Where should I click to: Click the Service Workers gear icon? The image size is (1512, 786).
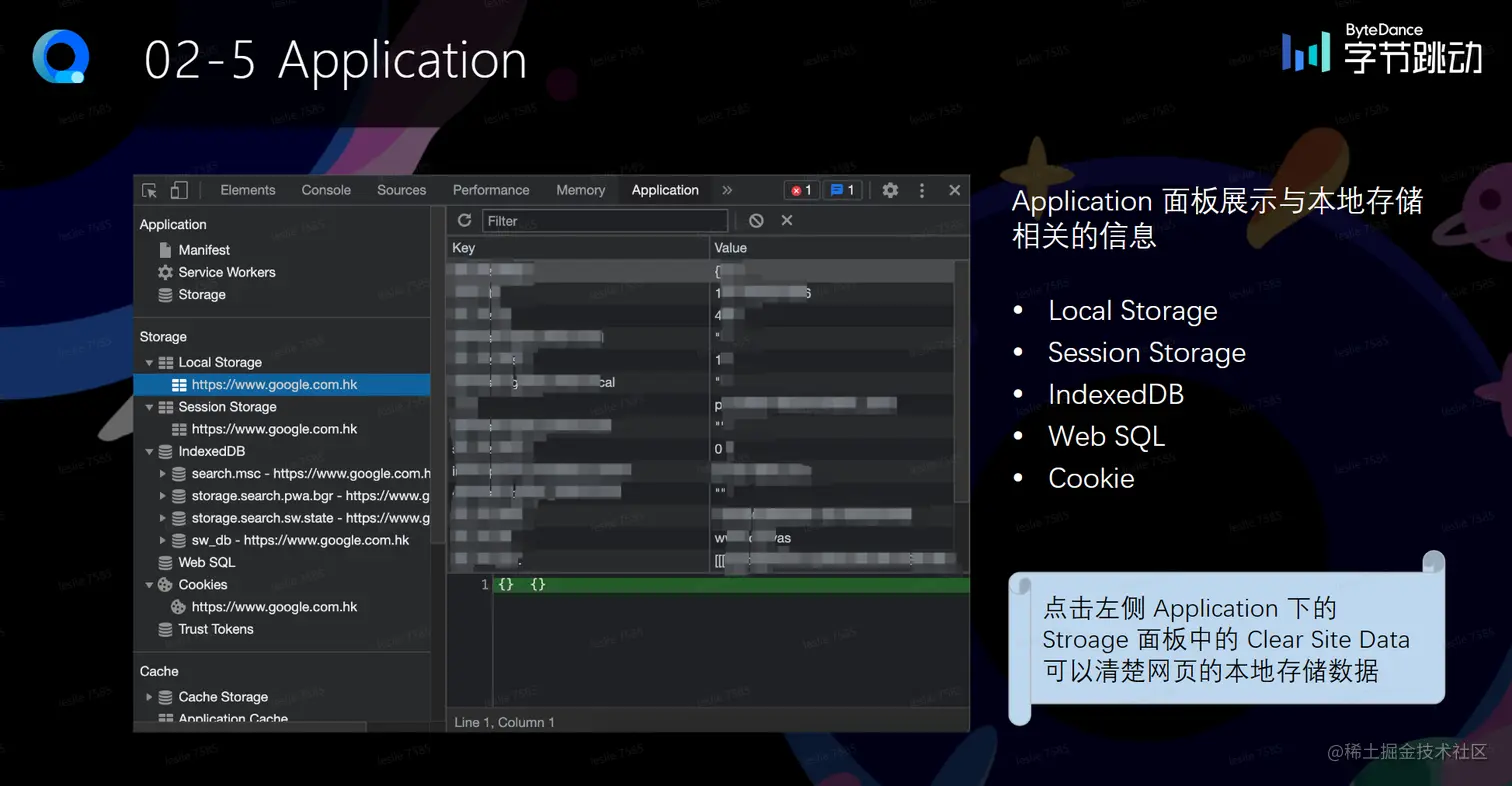coord(166,272)
